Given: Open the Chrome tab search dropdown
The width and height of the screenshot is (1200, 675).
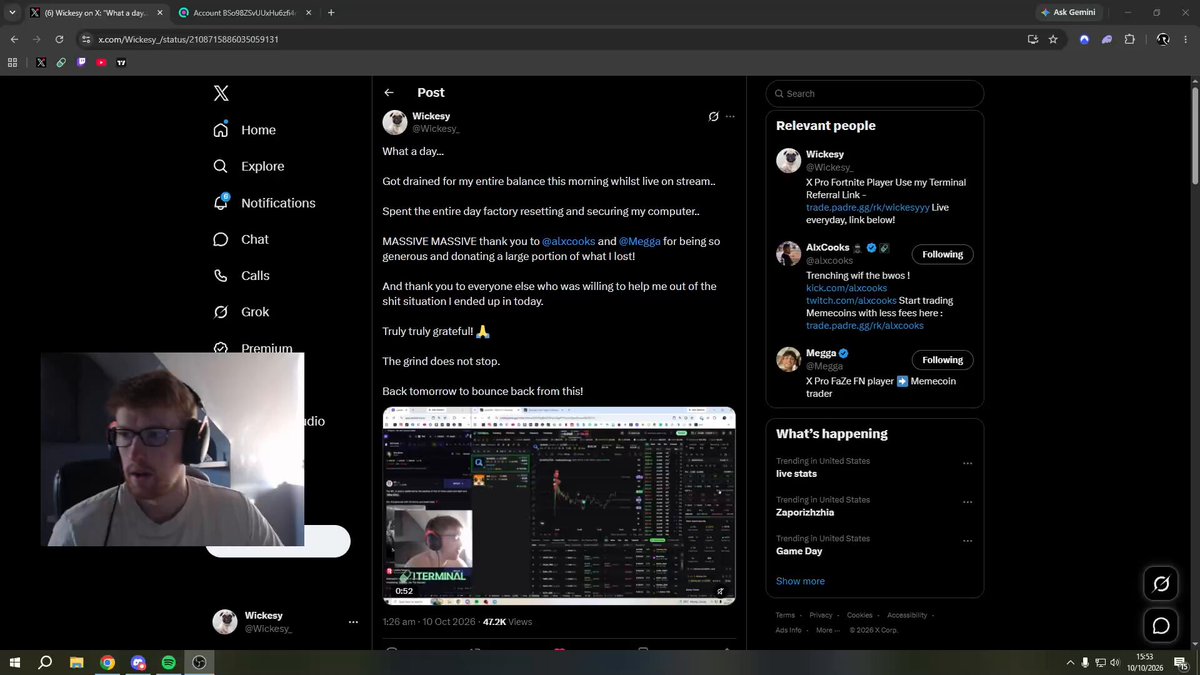Looking at the screenshot, I should [x=11, y=13].
